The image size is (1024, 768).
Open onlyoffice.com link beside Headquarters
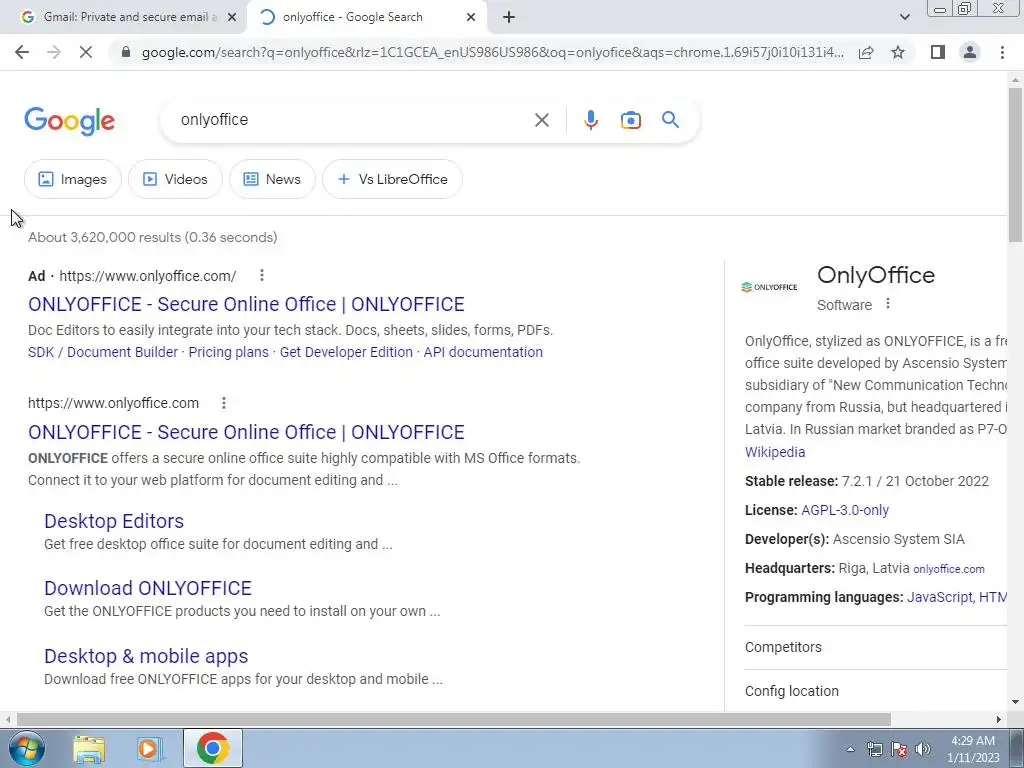[x=948, y=569]
